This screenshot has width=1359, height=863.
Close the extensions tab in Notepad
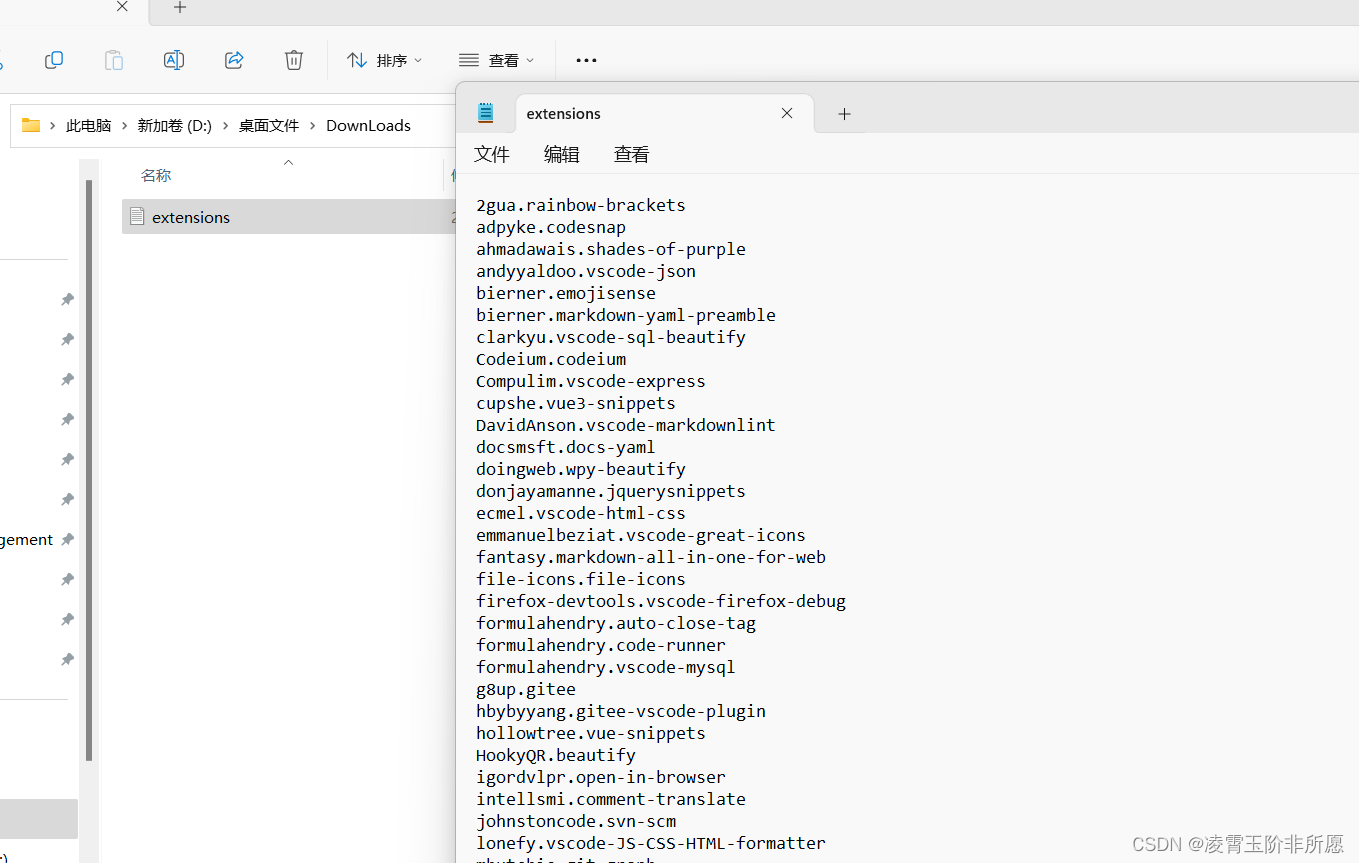[787, 113]
